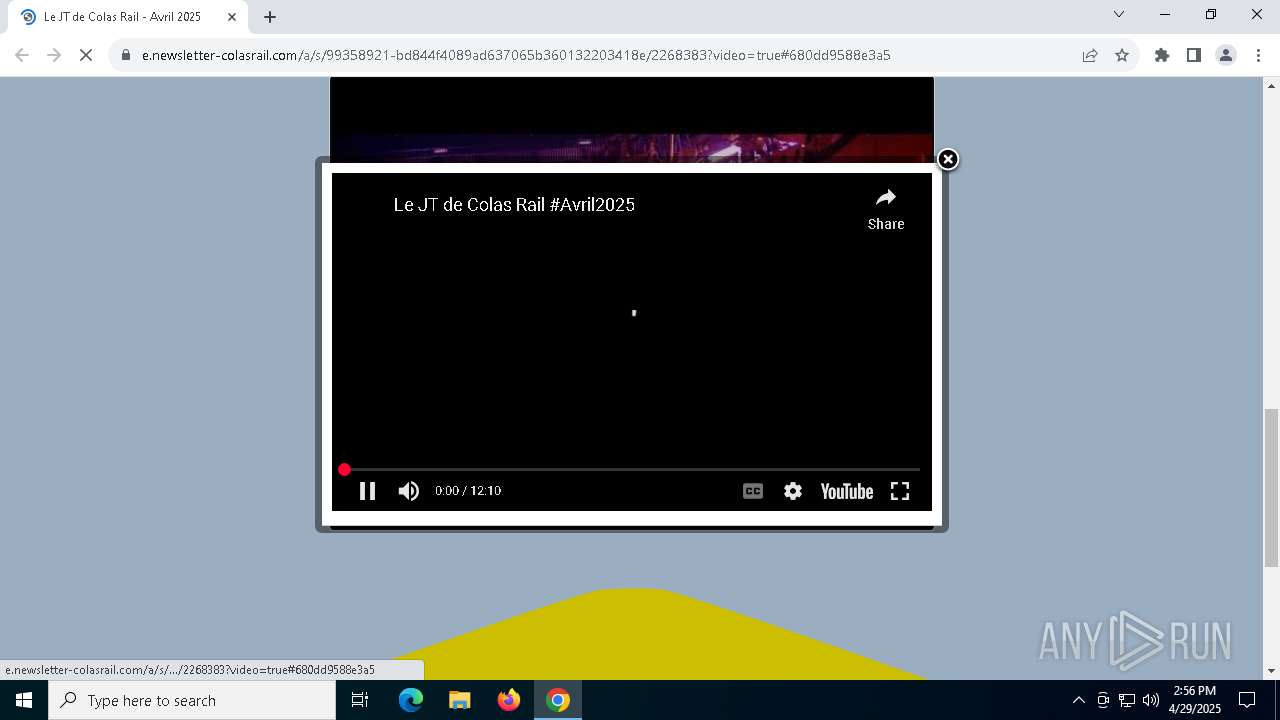
Task: Open Windows Start menu
Action: pos(24,700)
